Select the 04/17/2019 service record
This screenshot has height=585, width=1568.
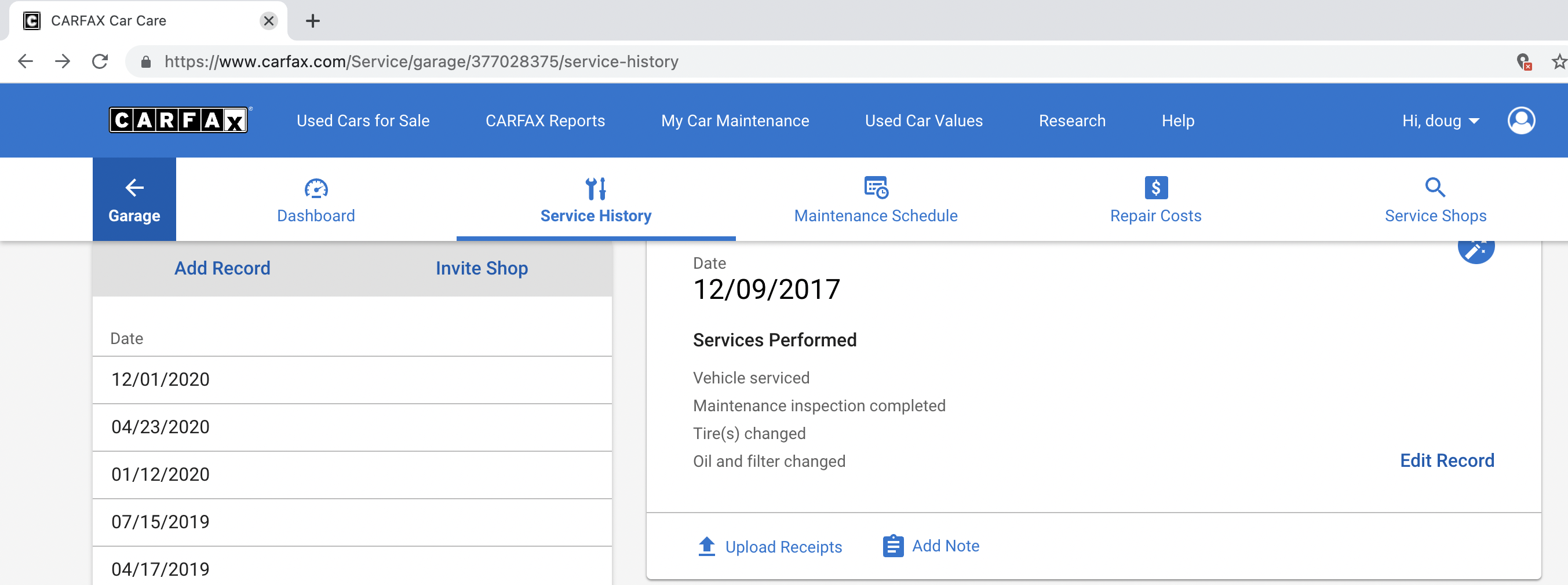click(x=352, y=566)
